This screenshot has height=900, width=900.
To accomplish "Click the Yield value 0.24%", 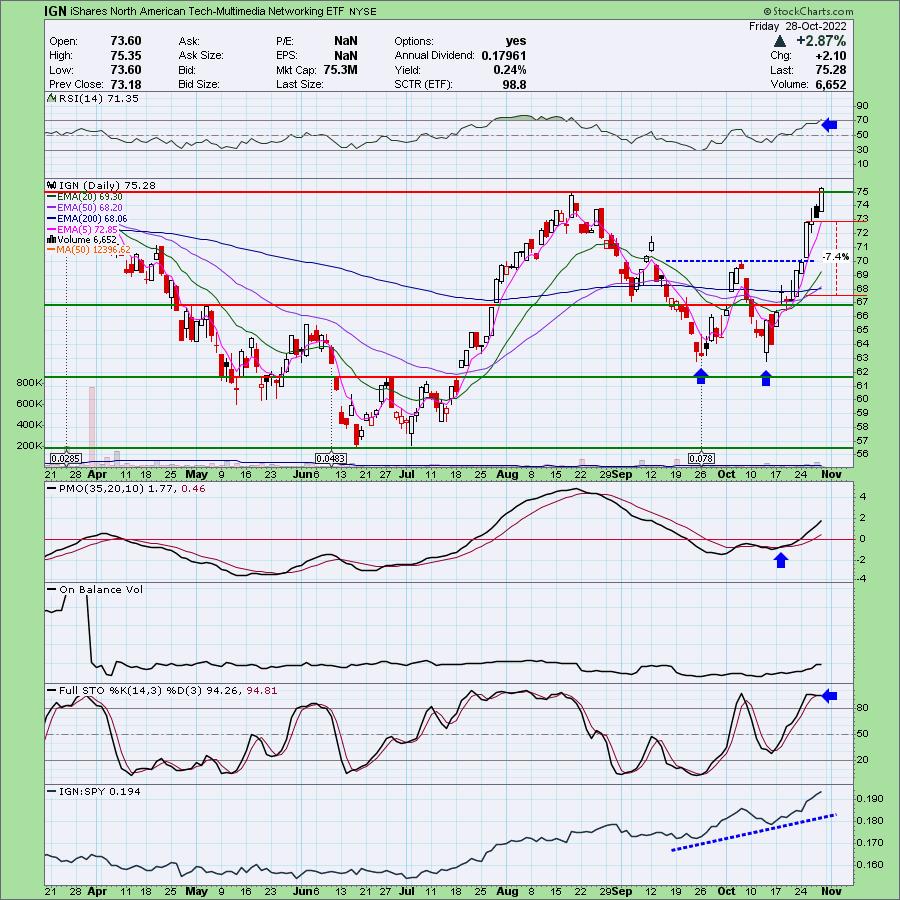I will [x=510, y=70].
